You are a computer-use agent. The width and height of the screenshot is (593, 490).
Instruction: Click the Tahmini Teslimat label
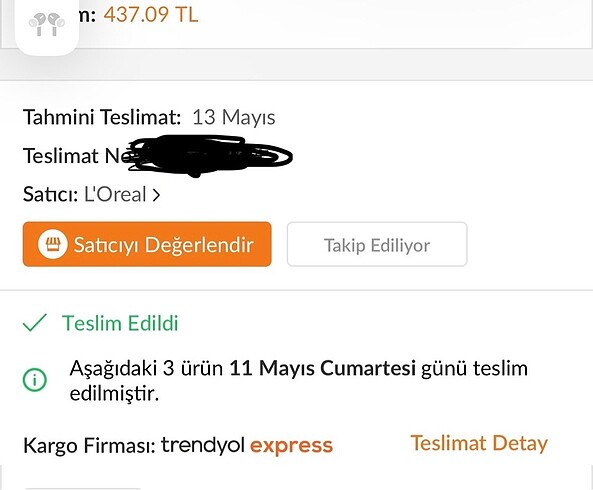point(102,117)
